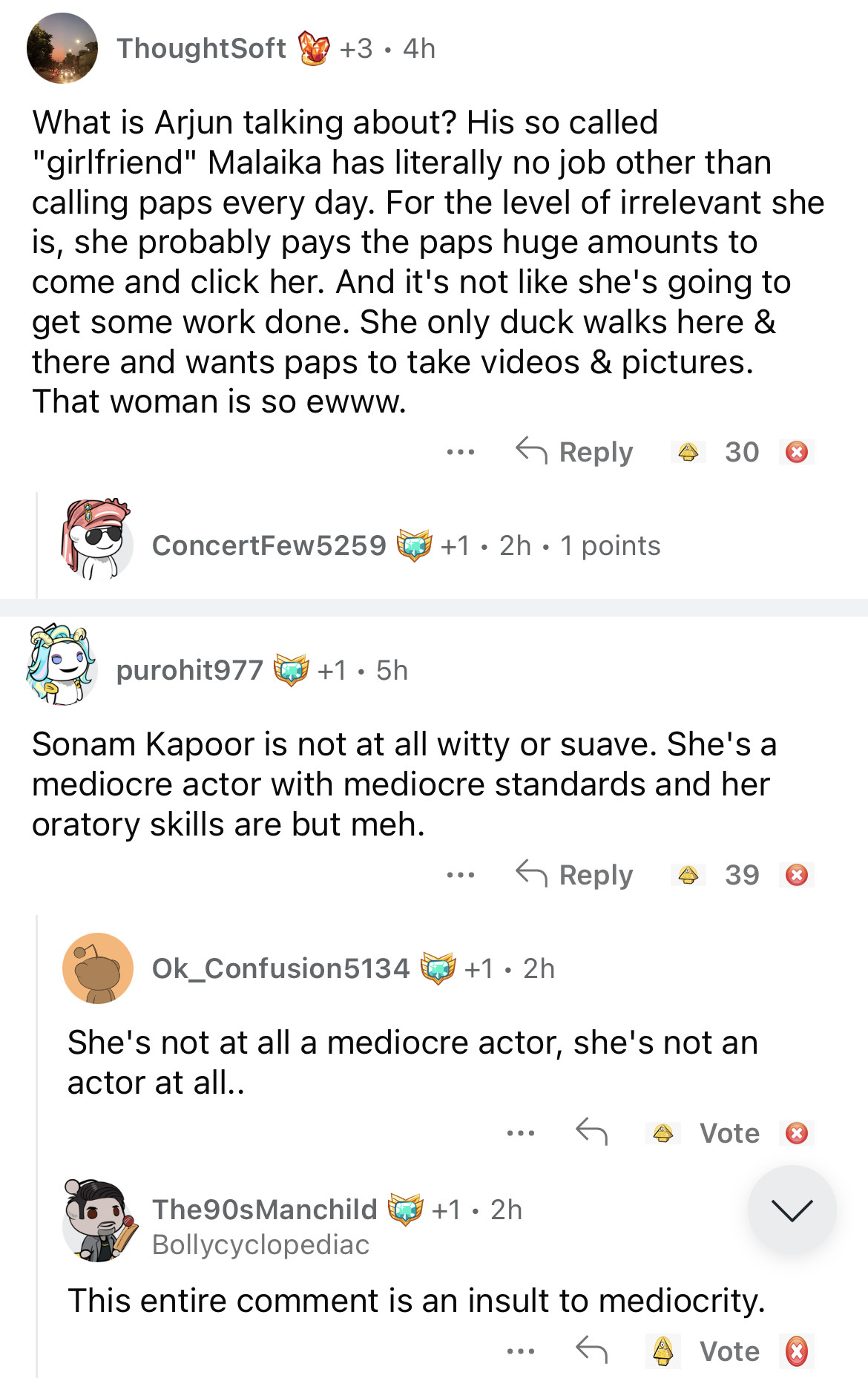Open more options on ThoughtSoft's comment

click(x=460, y=452)
